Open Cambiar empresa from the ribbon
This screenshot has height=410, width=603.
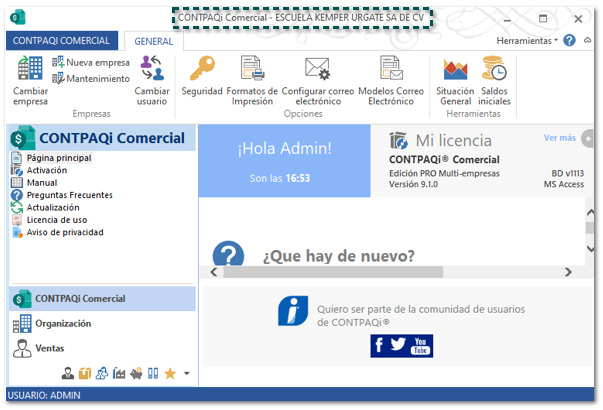pos(30,80)
